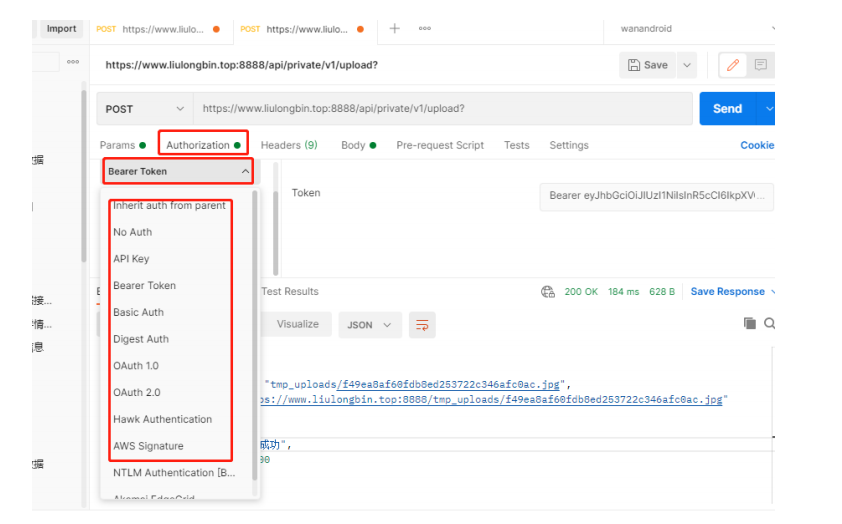Screen dimensions: 842x524
Task: Choose NTLM Authentication option
Action: point(174,473)
